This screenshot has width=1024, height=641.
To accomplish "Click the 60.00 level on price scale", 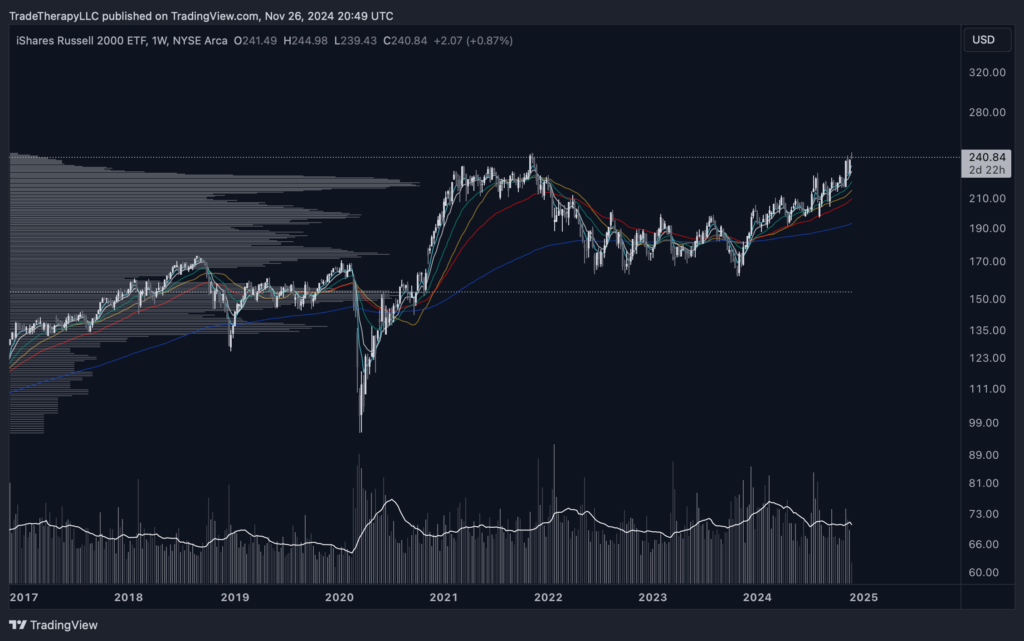I will [x=986, y=573].
